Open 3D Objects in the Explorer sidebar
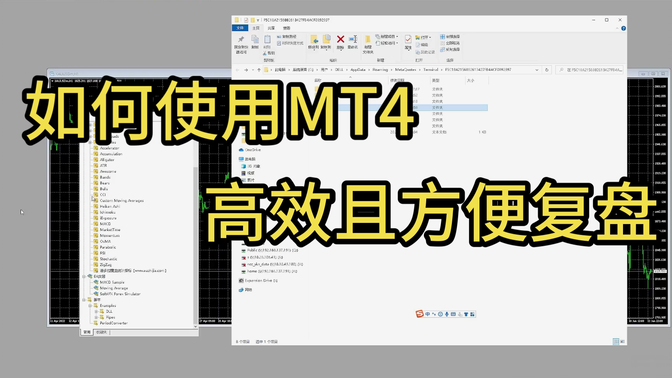 [x=251, y=166]
